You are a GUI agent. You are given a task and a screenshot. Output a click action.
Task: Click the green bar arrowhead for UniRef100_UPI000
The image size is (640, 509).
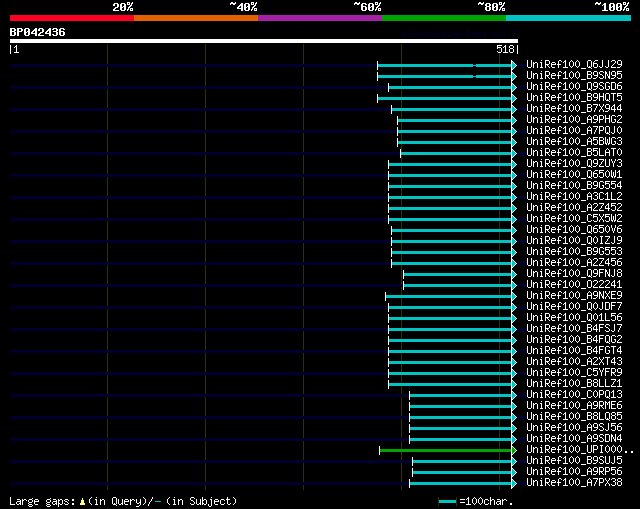coord(514,450)
